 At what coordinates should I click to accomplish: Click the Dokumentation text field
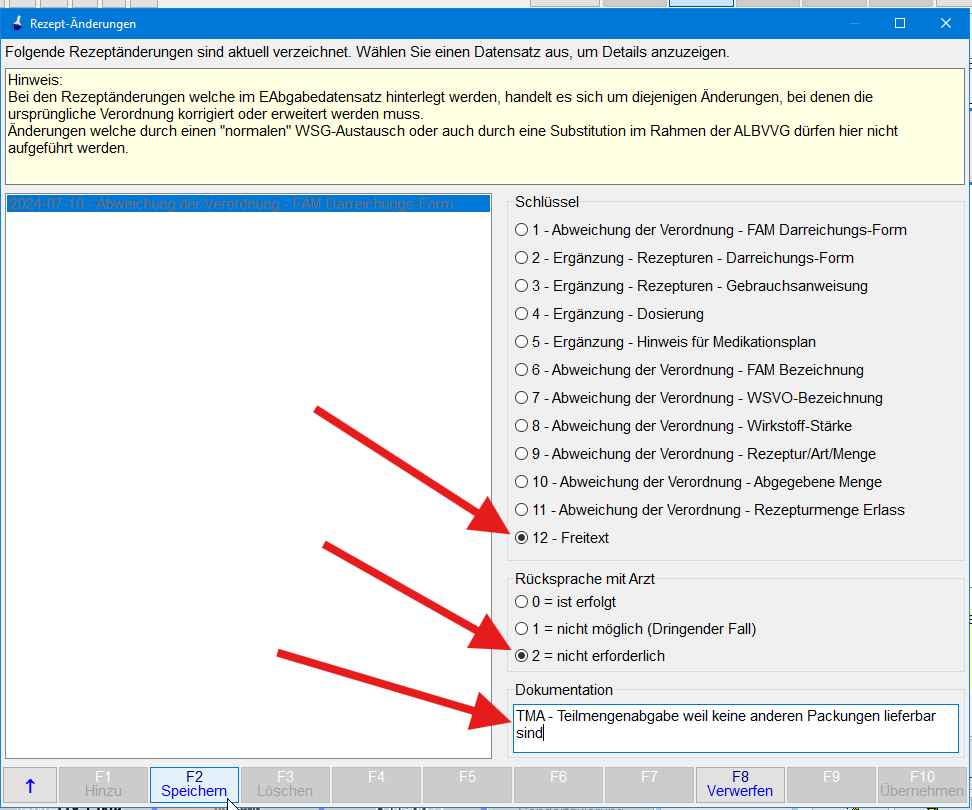[x=736, y=727]
